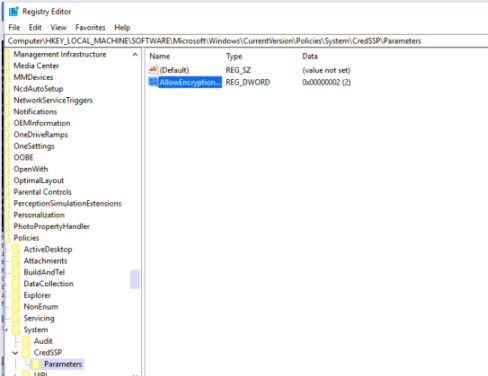Select the (Default) string value icon
Image resolution: width=488 pixels, height=376 pixels.
tap(153, 70)
